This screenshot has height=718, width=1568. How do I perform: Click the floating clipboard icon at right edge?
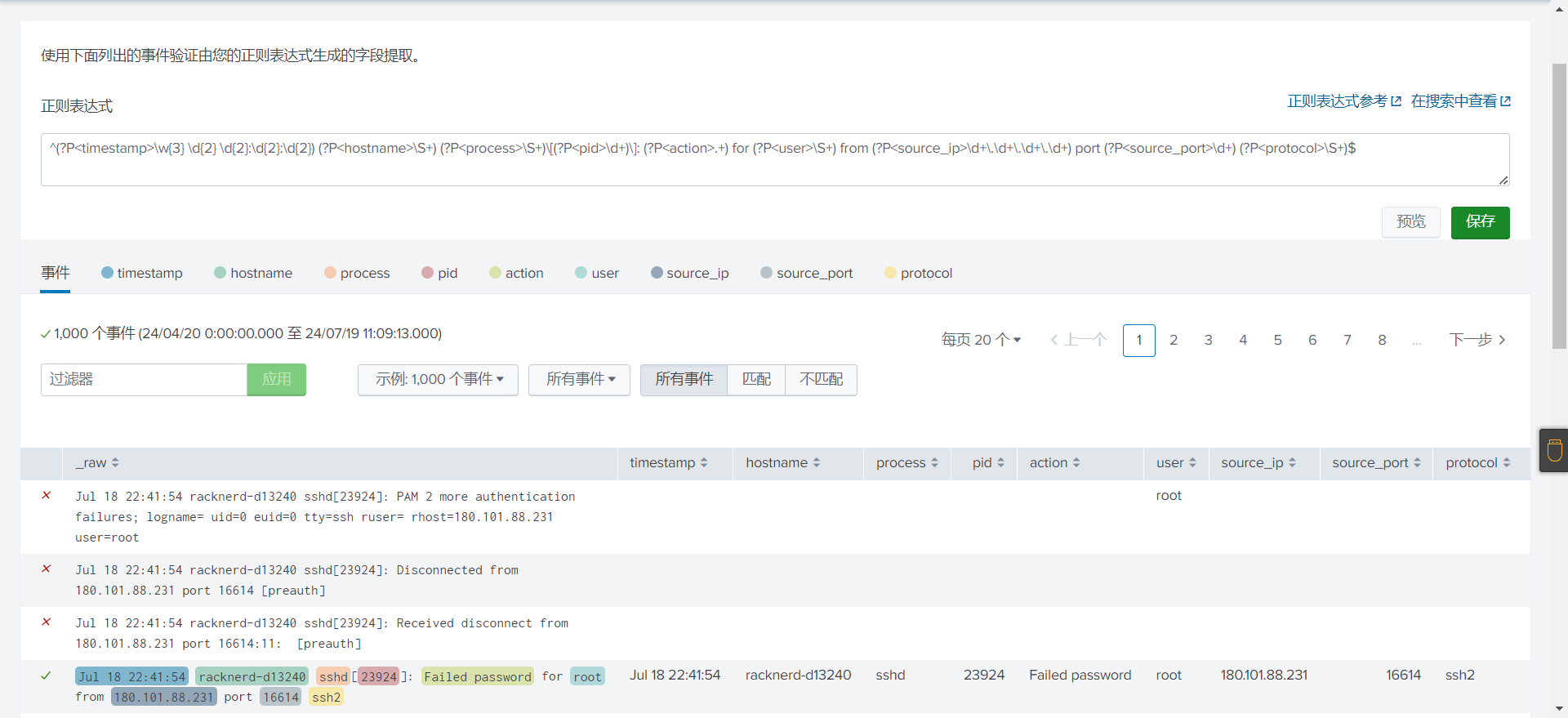tap(1554, 450)
